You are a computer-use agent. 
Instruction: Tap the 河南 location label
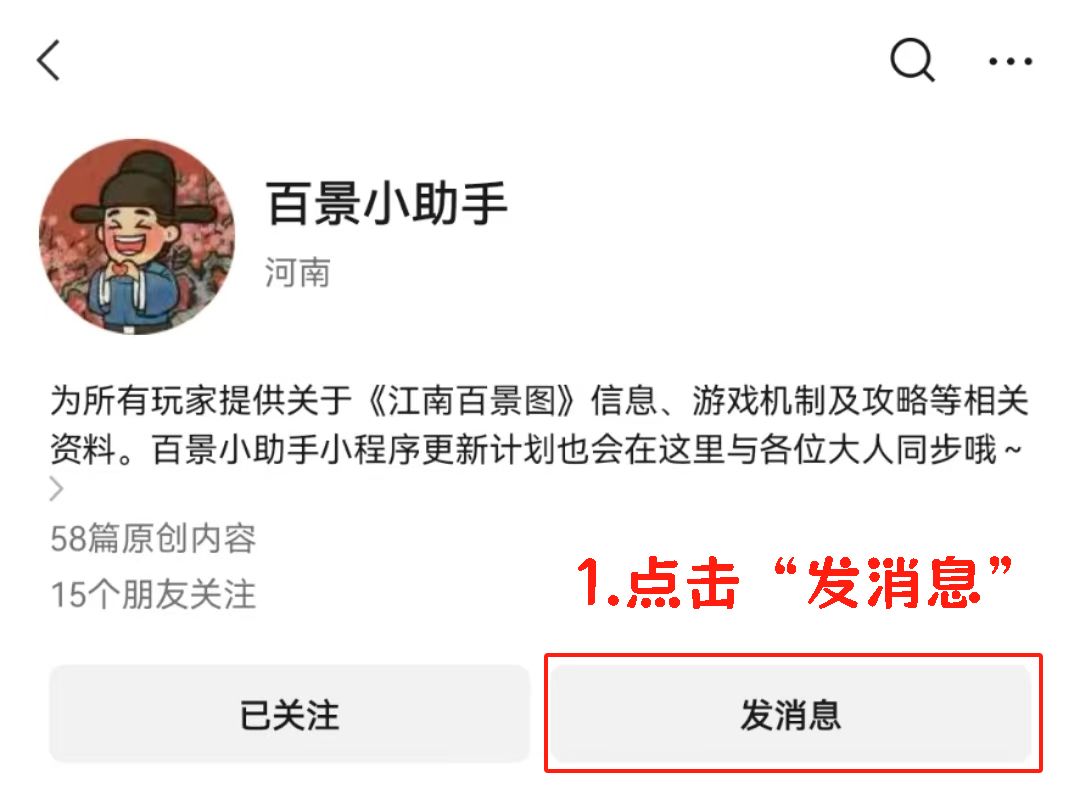click(x=298, y=272)
